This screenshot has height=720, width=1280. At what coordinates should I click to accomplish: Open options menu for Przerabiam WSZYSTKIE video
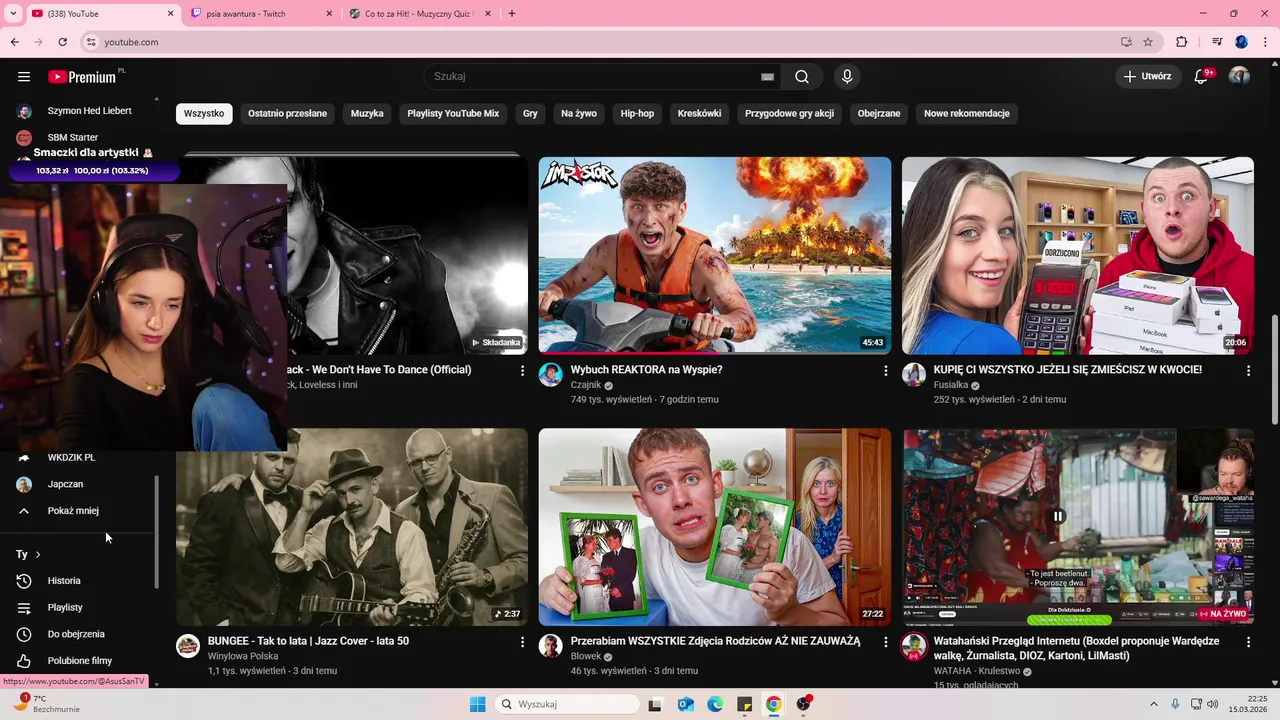[885, 643]
